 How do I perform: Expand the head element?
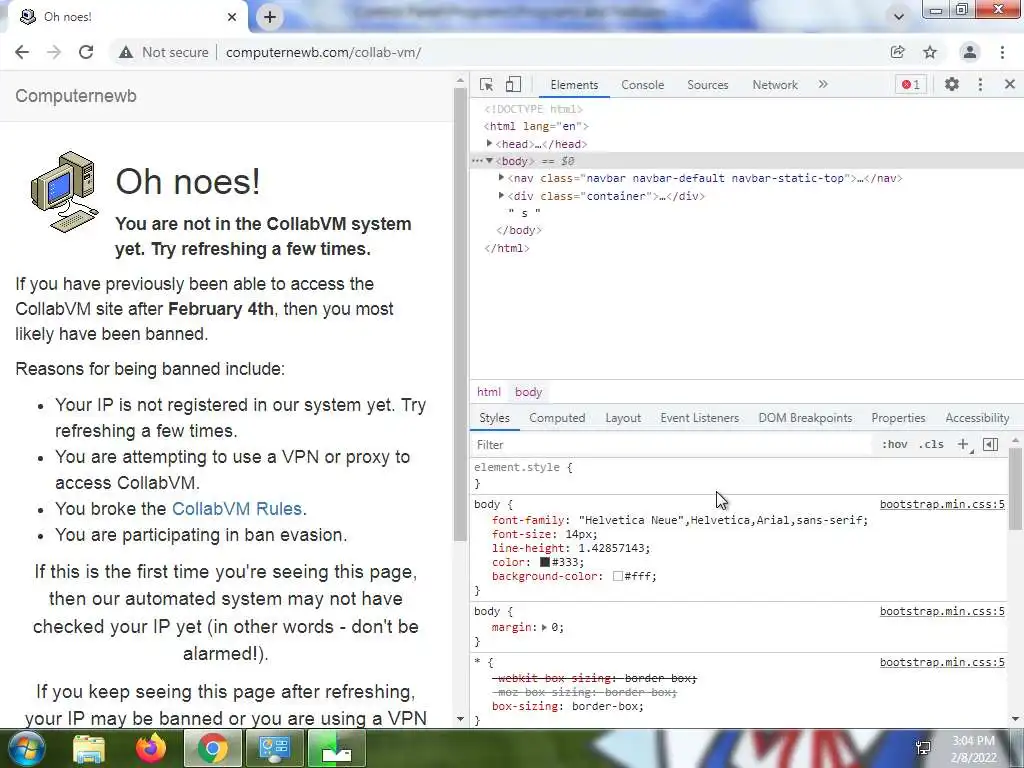(x=489, y=144)
